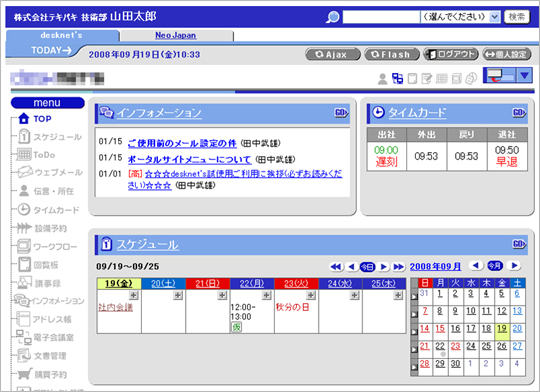Select 23(火) column header
The height and width of the screenshot is (392, 540).
point(296,283)
